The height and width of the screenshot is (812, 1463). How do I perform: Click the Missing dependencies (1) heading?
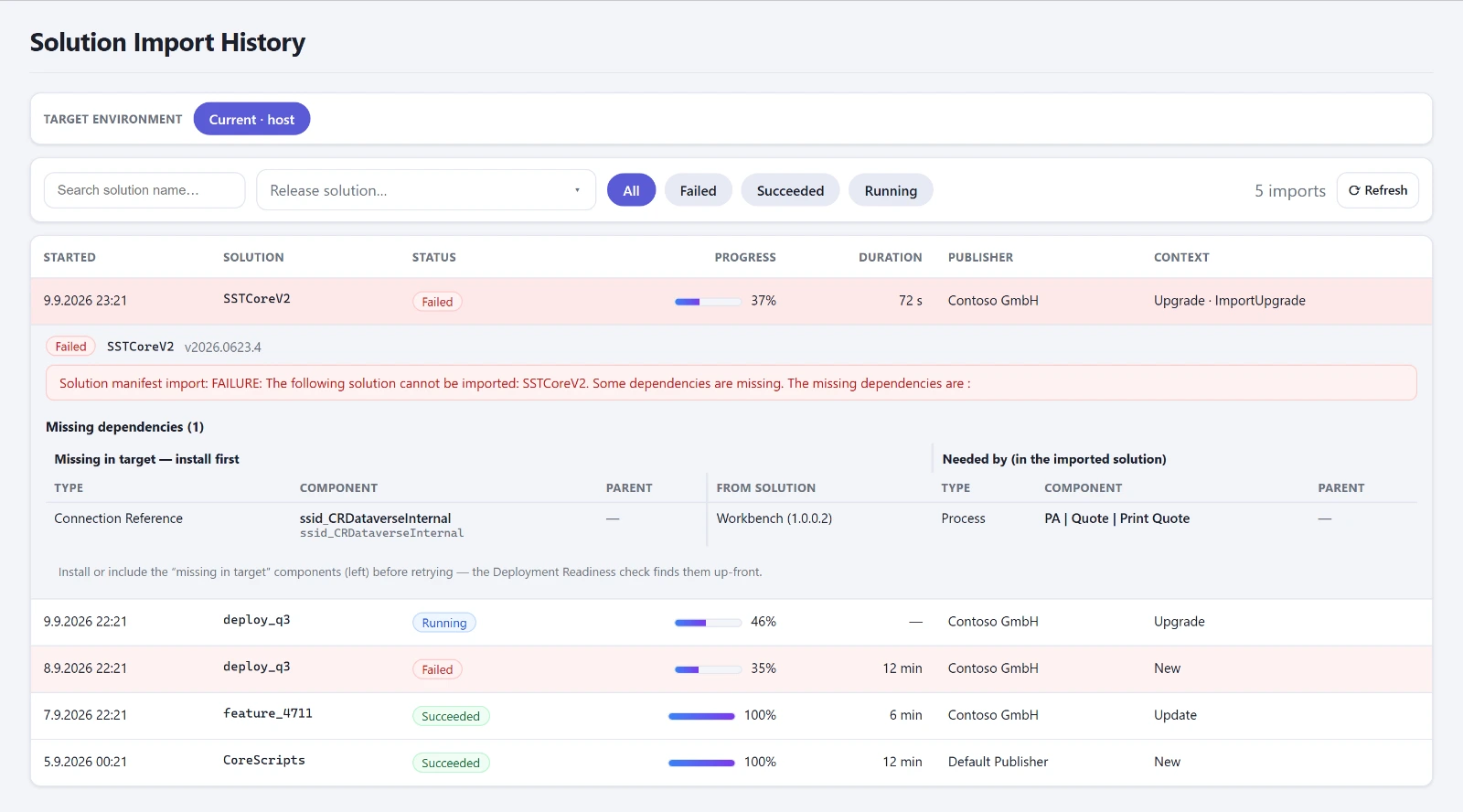coord(124,427)
